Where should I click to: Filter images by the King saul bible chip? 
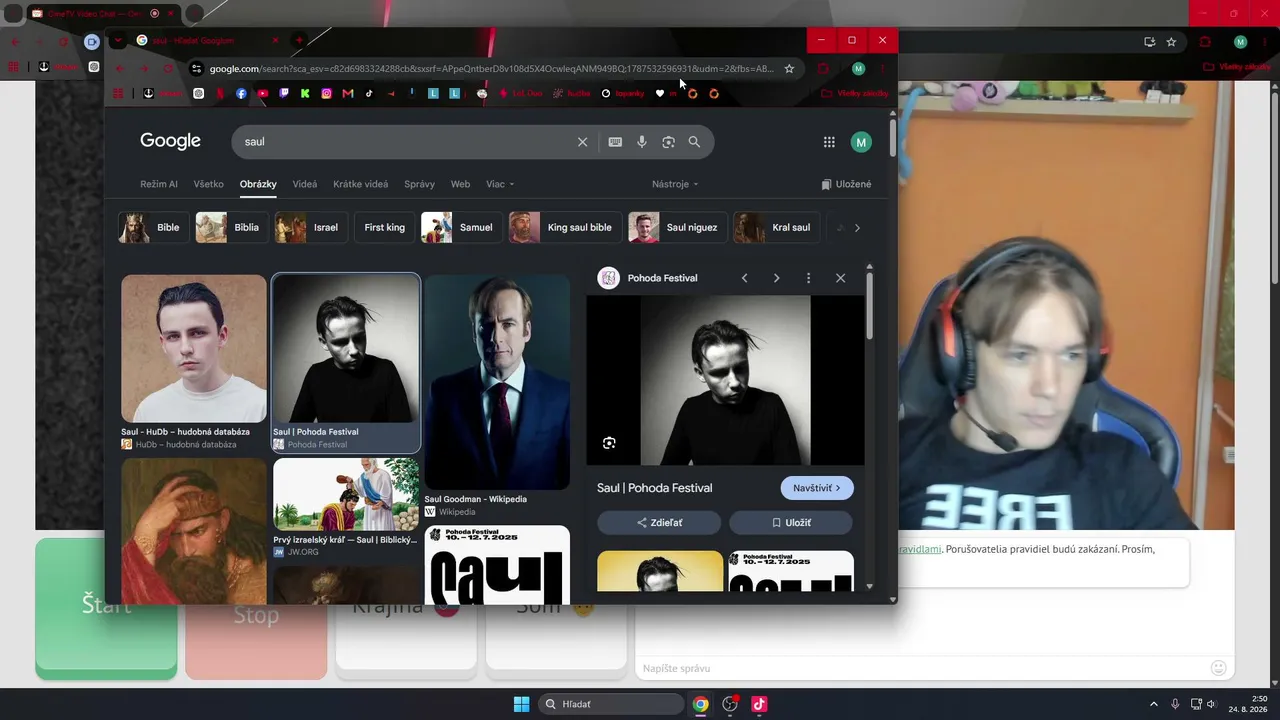tap(565, 227)
